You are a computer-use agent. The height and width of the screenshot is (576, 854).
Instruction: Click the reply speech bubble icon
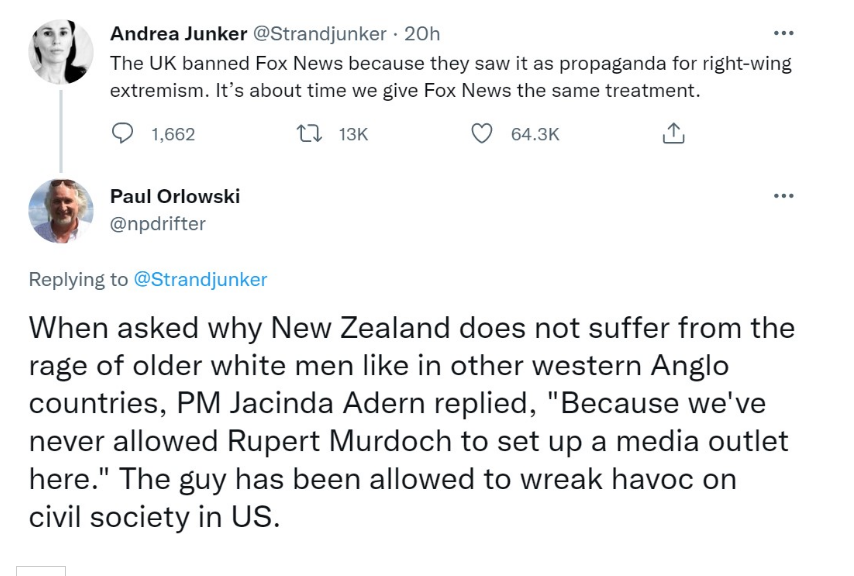[x=123, y=133]
